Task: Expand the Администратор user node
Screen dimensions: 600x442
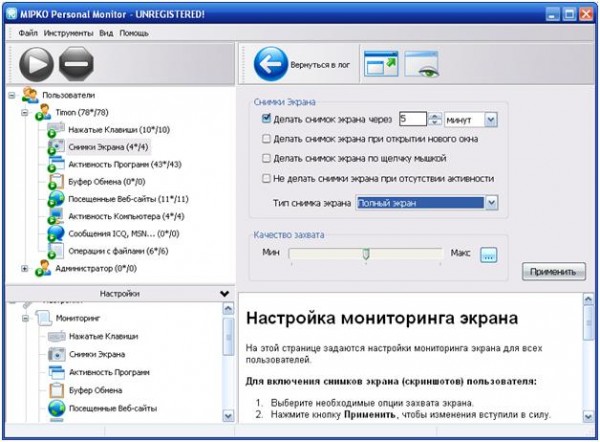Action: [25, 269]
